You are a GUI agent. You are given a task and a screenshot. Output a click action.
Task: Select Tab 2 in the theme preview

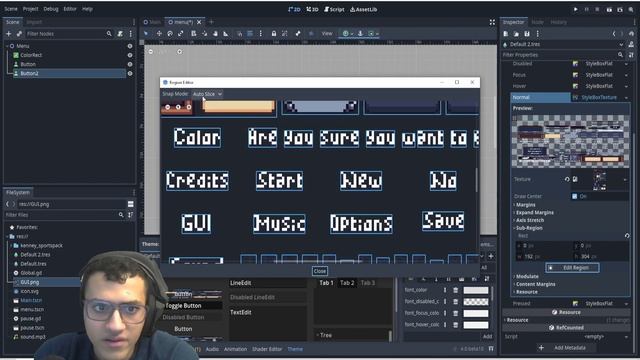[347, 282]
